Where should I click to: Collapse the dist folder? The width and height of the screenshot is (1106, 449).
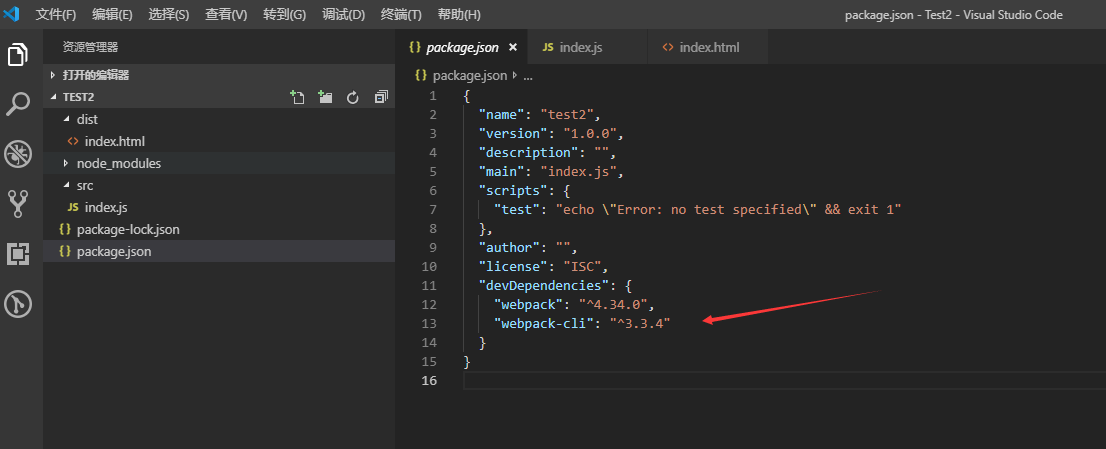point(66,119)
